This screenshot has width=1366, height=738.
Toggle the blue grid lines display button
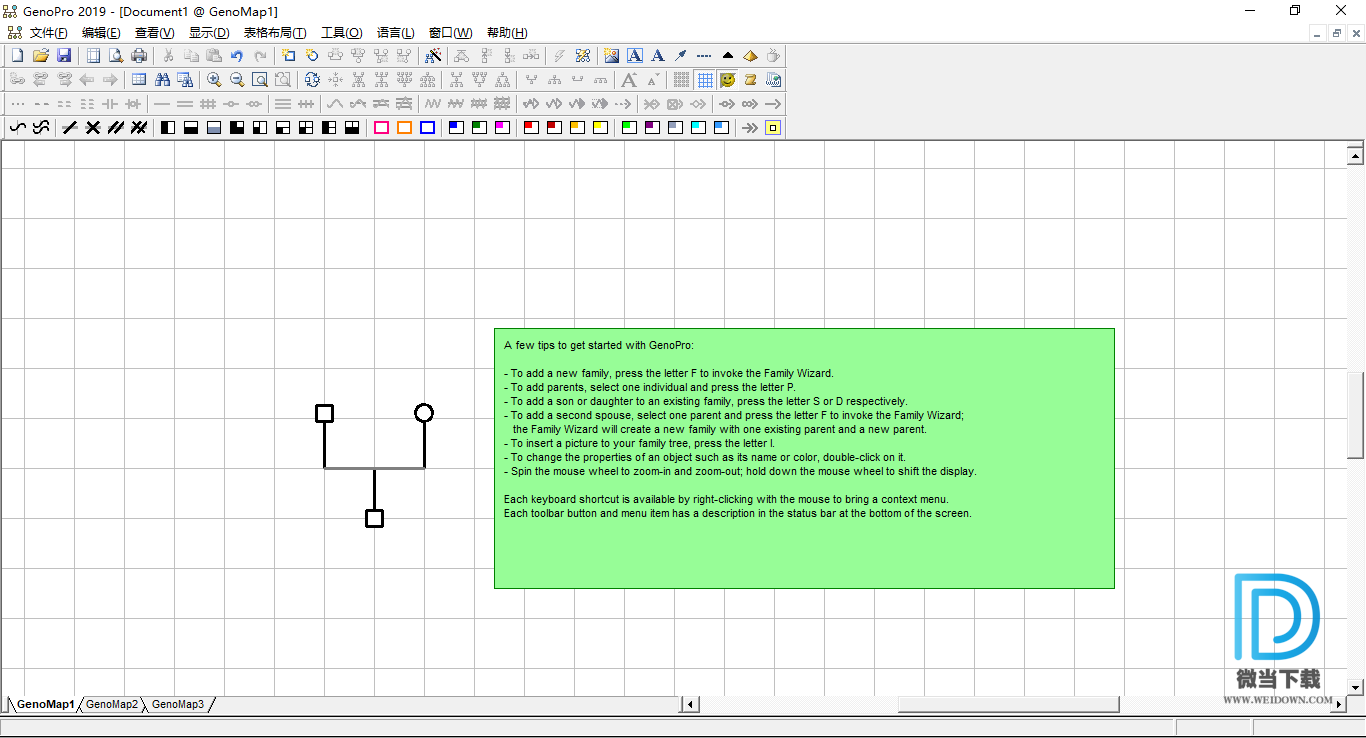(705, 80)
